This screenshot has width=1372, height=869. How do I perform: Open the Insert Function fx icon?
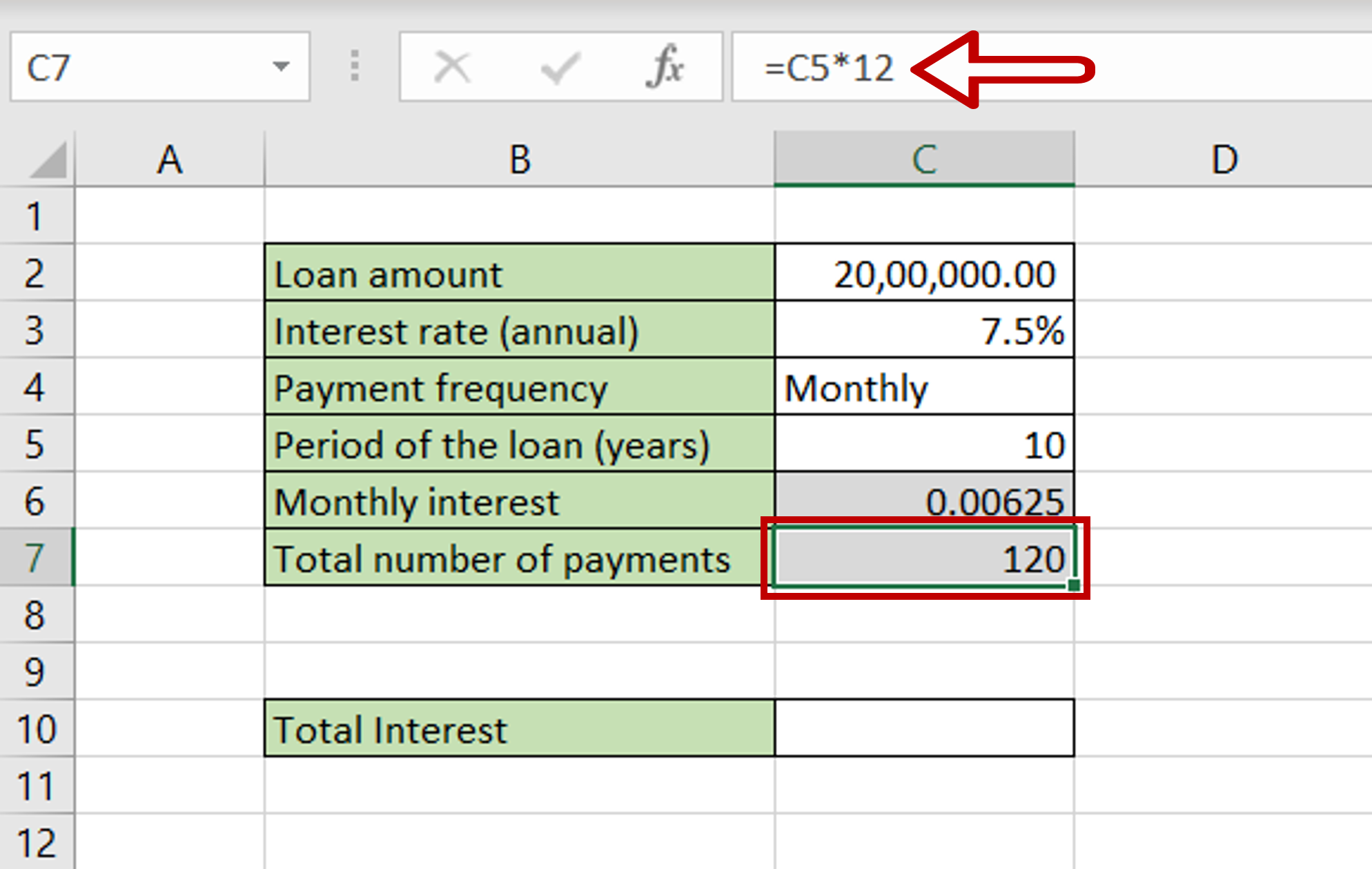point(665,67)
